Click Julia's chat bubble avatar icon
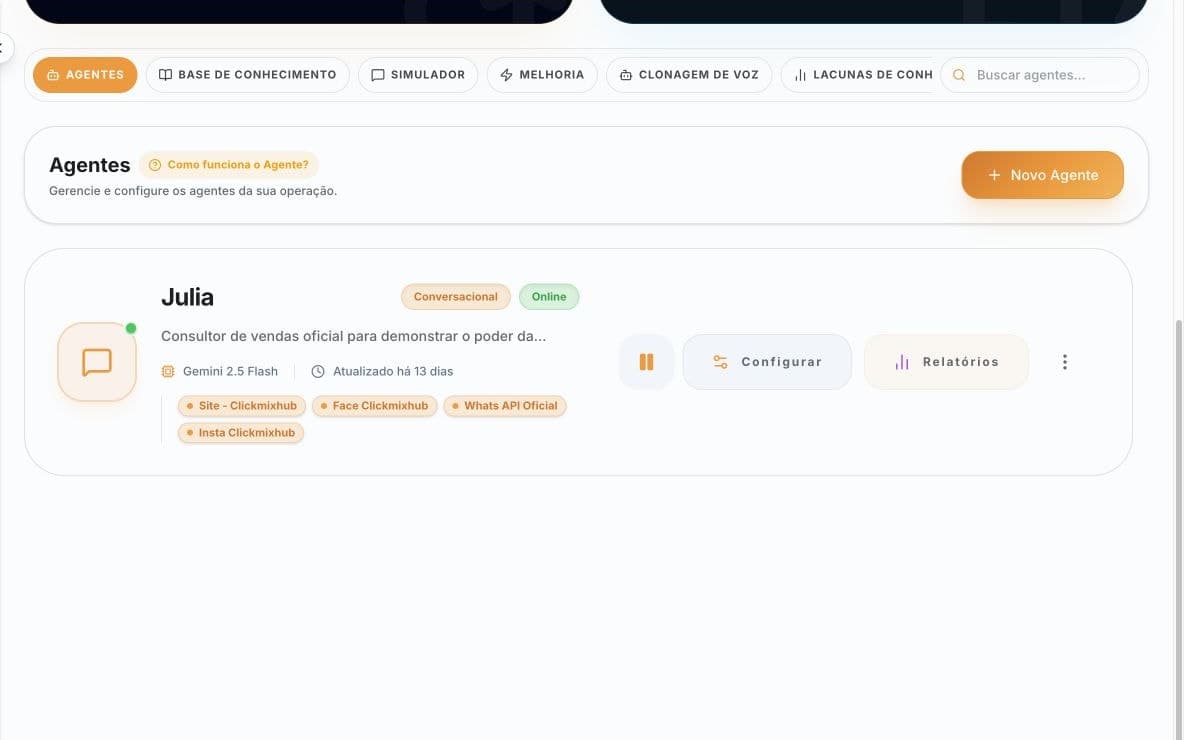This screenshot has width=1184, height=740. point(97,362)
